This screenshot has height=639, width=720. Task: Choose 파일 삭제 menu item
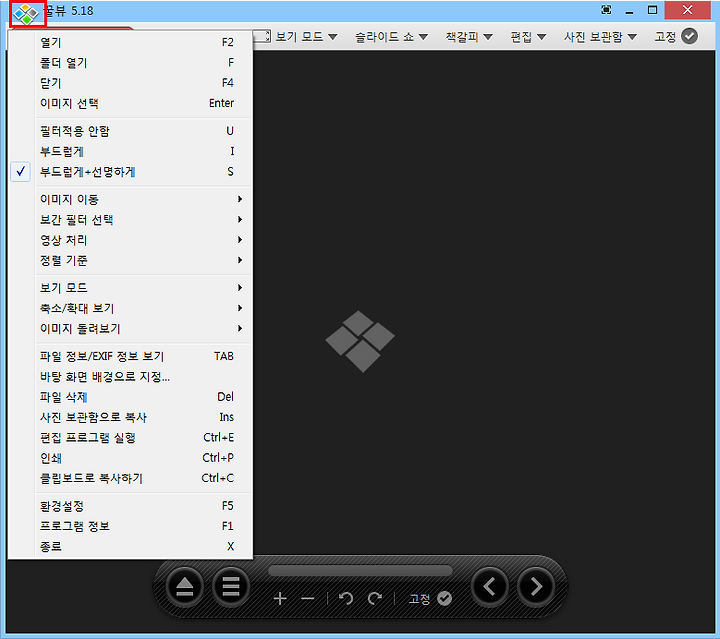tap(130, 397)
